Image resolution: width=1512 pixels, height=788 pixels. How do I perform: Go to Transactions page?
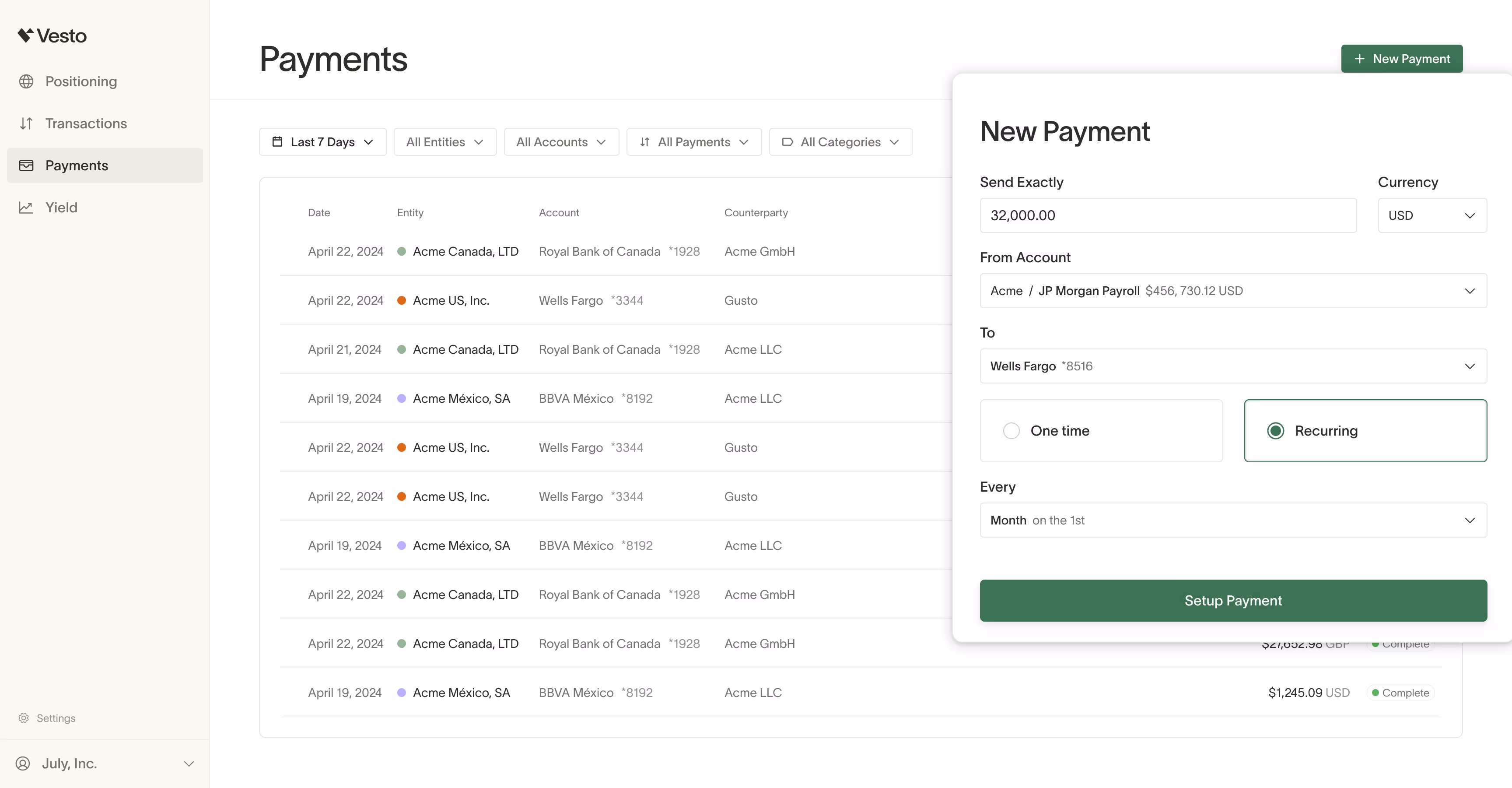[x=105, y=123]
